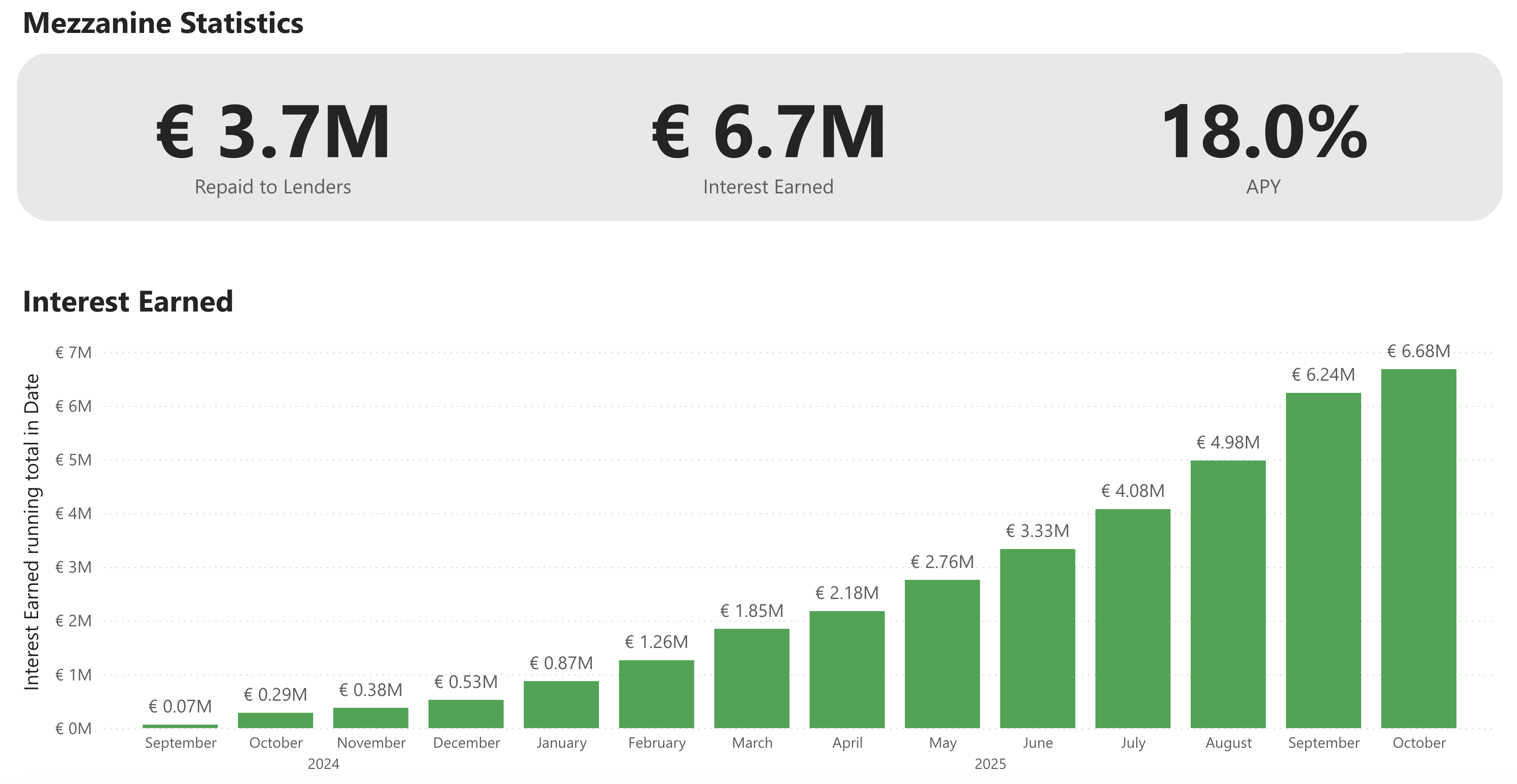Click the July bar in chart
This screenshot has height=784, width=1517.
tap(1132, 619)
